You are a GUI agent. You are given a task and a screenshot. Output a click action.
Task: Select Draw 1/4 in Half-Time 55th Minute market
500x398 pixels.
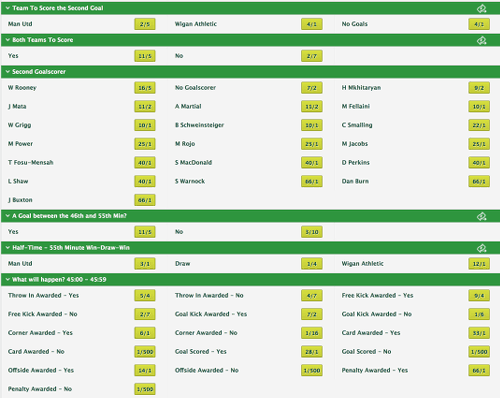point(312,264)
